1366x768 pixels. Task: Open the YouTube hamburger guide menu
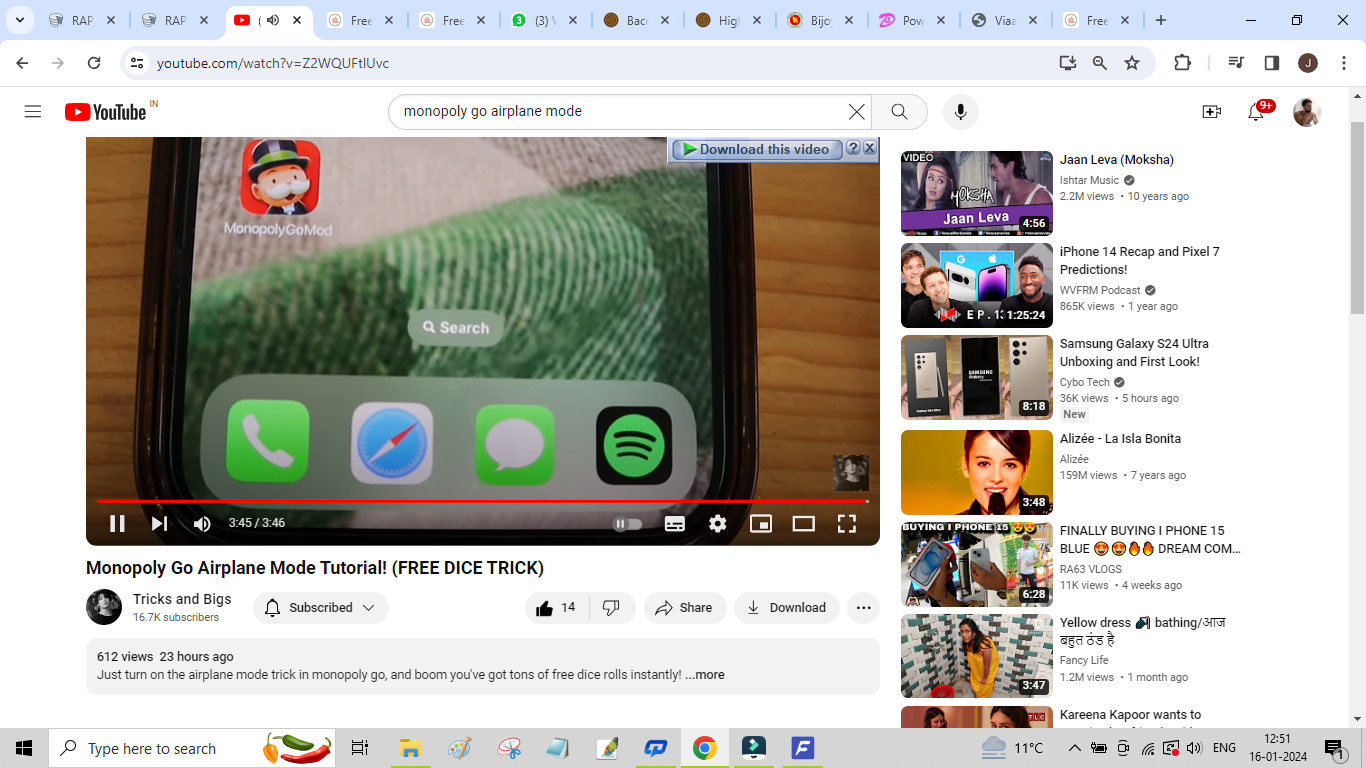[33, 112]
